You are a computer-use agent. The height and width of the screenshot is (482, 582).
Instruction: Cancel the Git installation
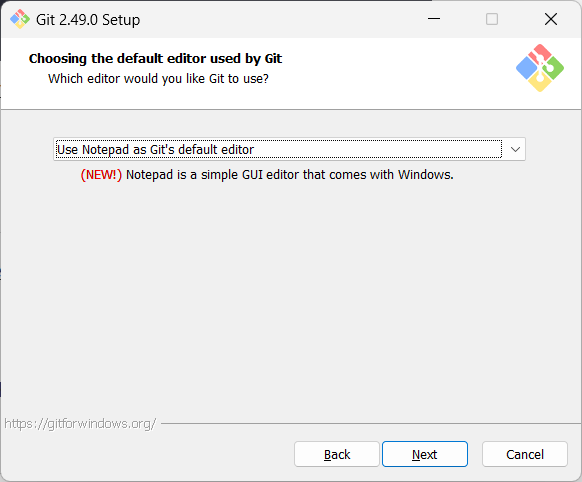point(525,454)
